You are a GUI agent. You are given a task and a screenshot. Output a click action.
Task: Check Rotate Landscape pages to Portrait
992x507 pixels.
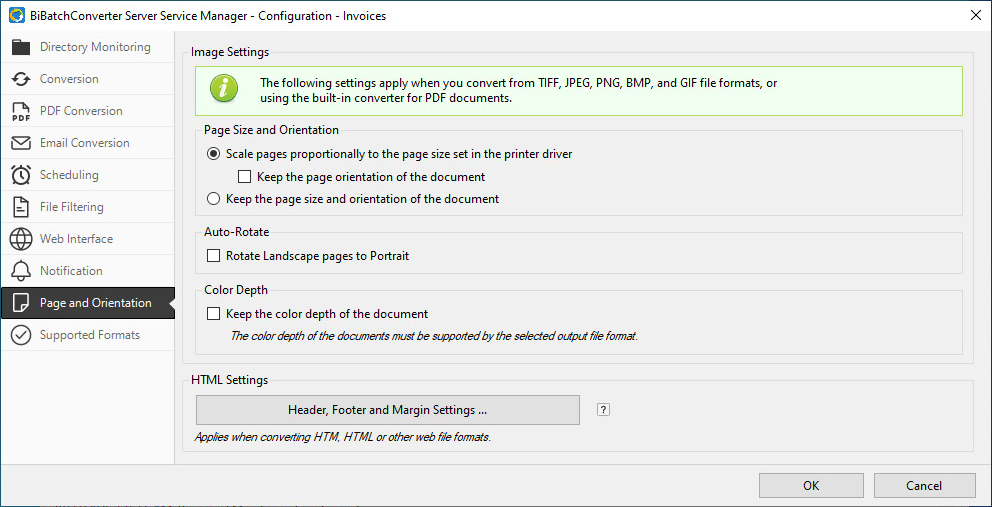click(x=213, y=256)
